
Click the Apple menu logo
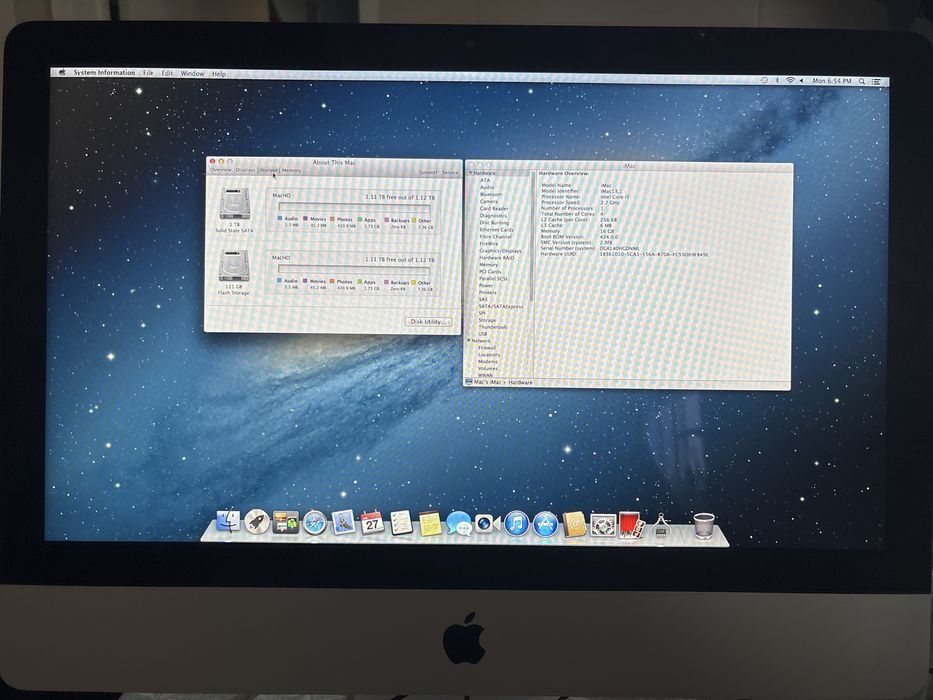pyautogui.click(x=62, y=72)
